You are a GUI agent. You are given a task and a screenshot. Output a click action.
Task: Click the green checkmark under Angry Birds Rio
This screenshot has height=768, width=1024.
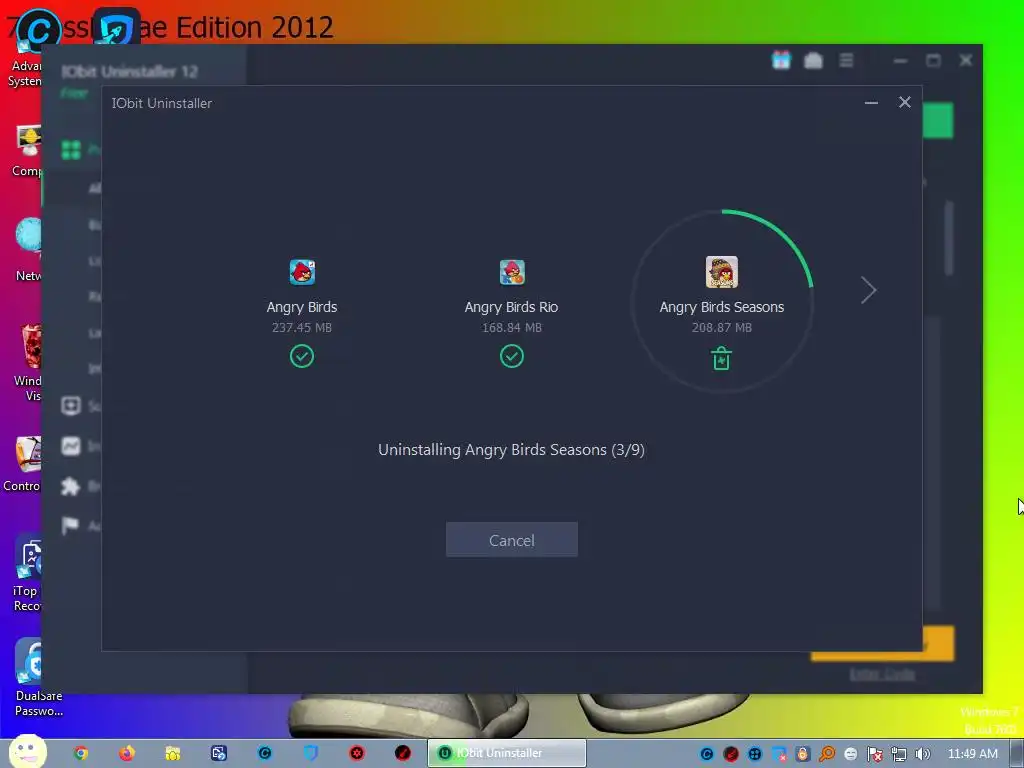(x=512, y=357)
